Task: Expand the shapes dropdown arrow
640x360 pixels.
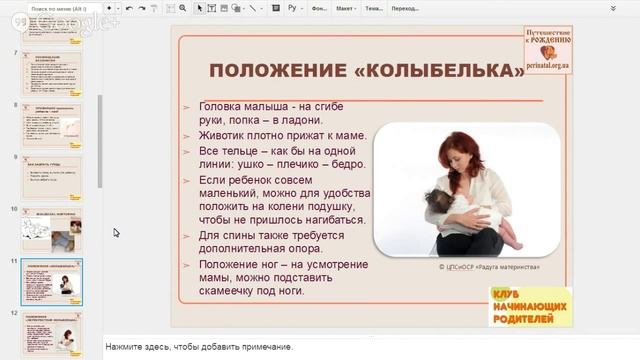Action: [x=243, y=9]
